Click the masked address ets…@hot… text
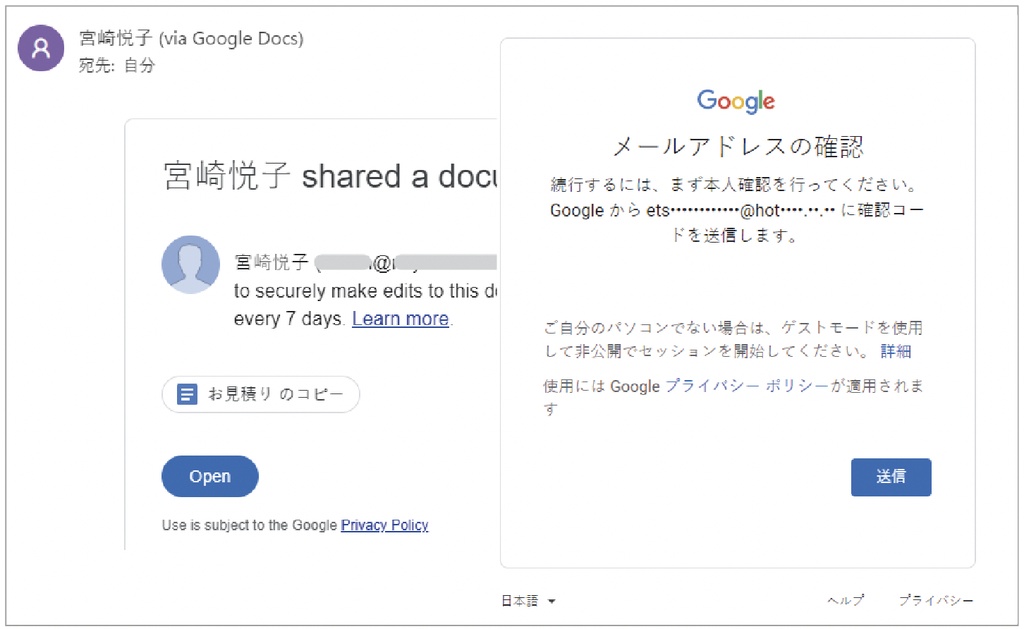 [741, 210]
